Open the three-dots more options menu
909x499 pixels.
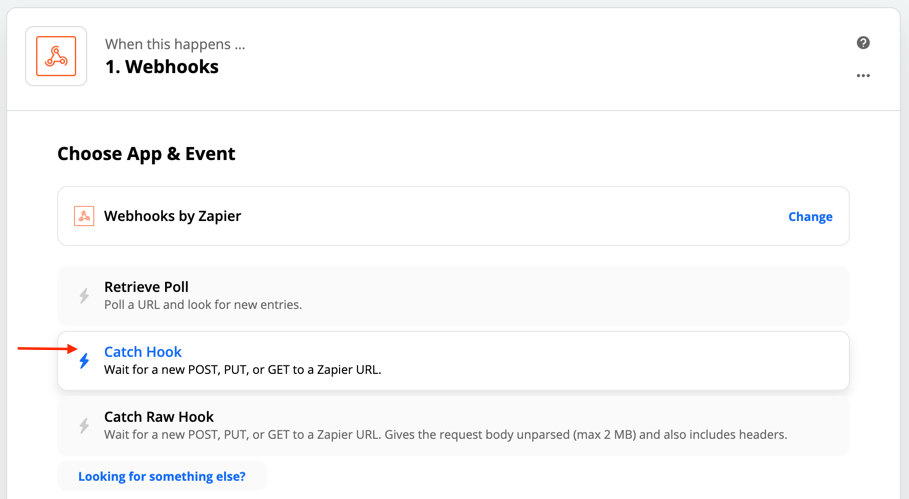point(863,75)
